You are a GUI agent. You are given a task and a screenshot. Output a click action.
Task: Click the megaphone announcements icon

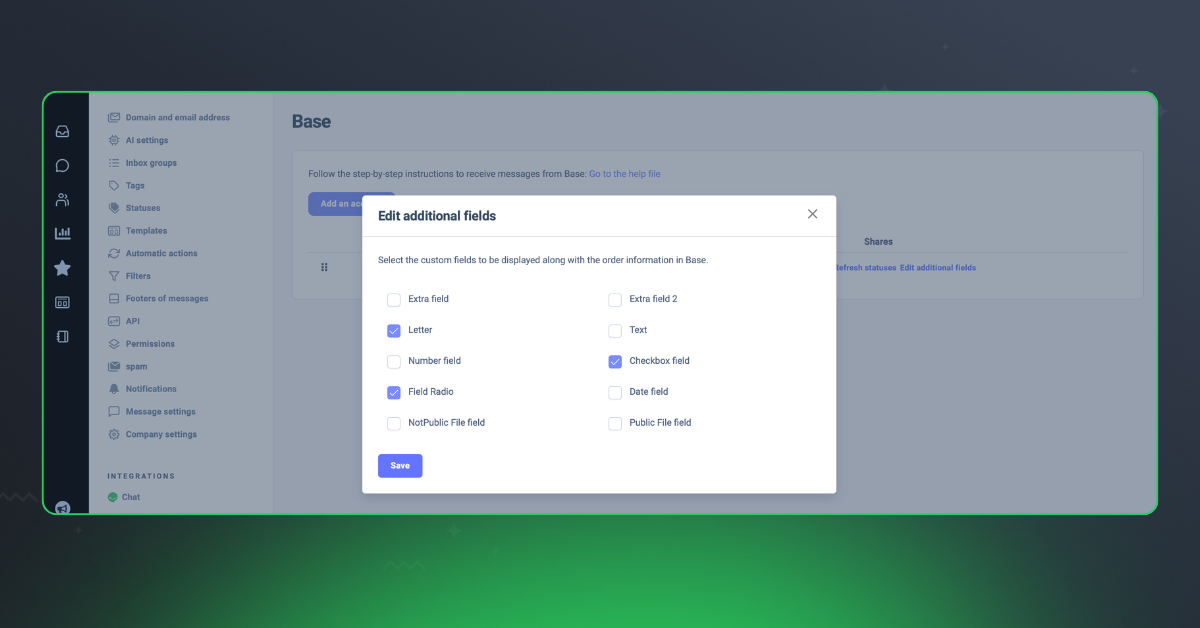(62, 507)
